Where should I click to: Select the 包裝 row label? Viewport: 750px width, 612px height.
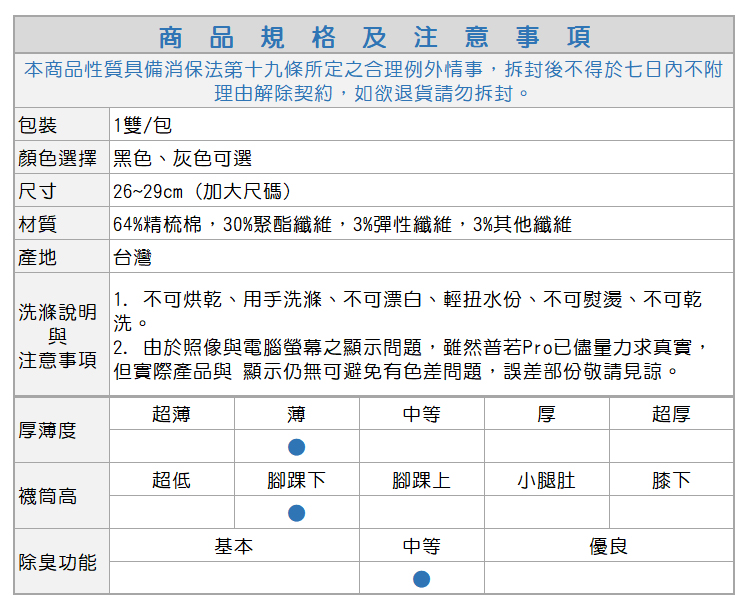[x=38, y=125]
